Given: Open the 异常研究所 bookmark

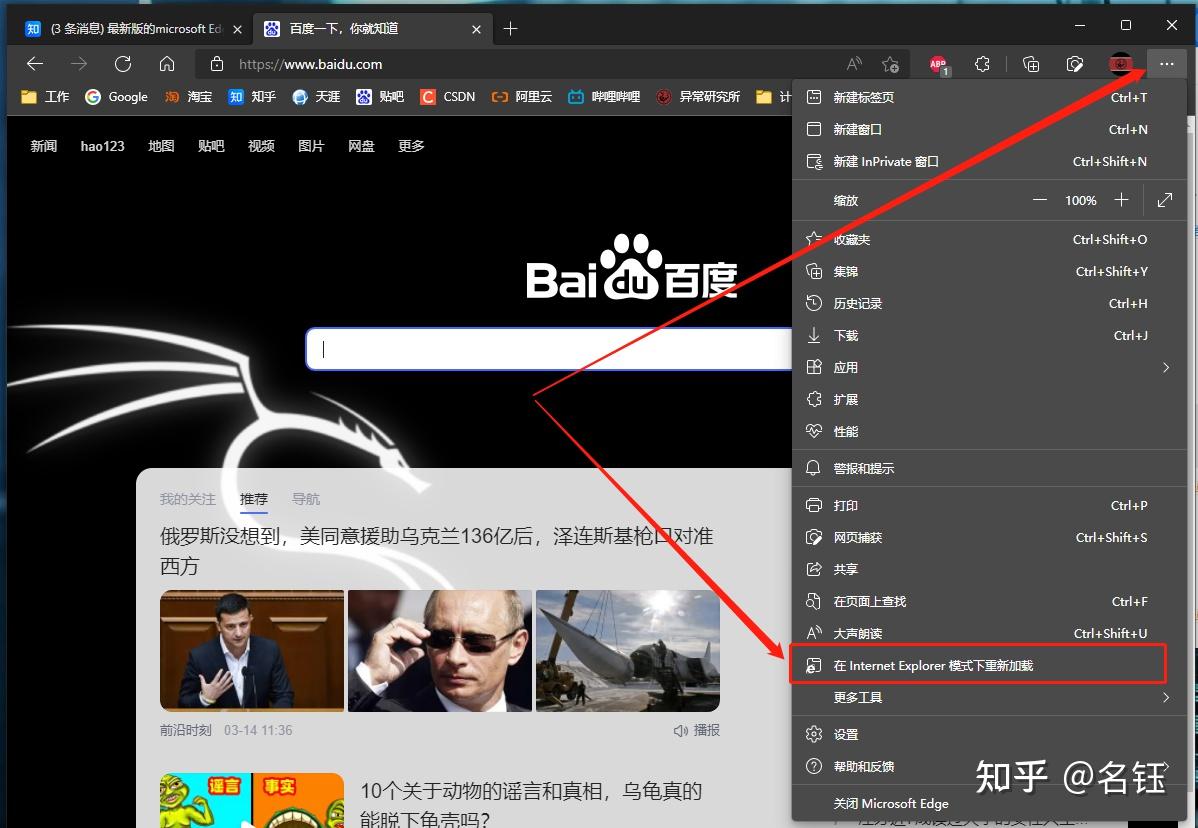Looking at the screenshot, I should coord(698,96).
